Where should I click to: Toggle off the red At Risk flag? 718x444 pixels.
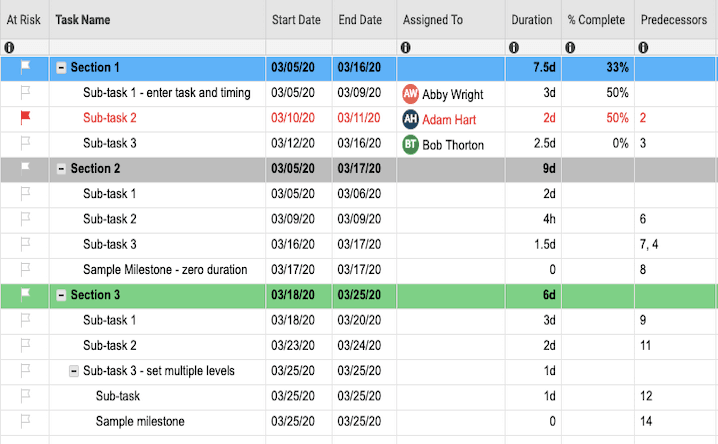(26, 118)
